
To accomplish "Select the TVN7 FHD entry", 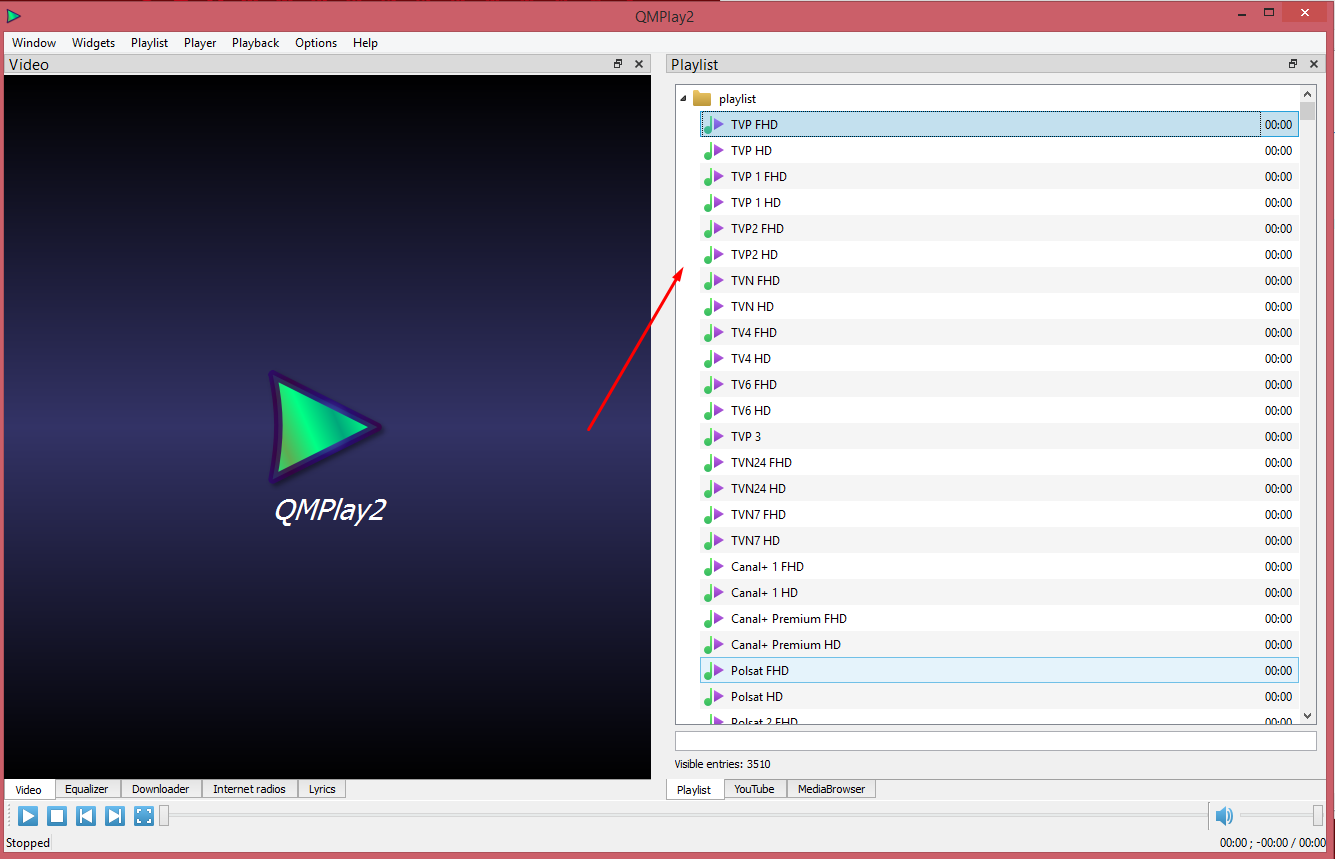I will (999, 515).
